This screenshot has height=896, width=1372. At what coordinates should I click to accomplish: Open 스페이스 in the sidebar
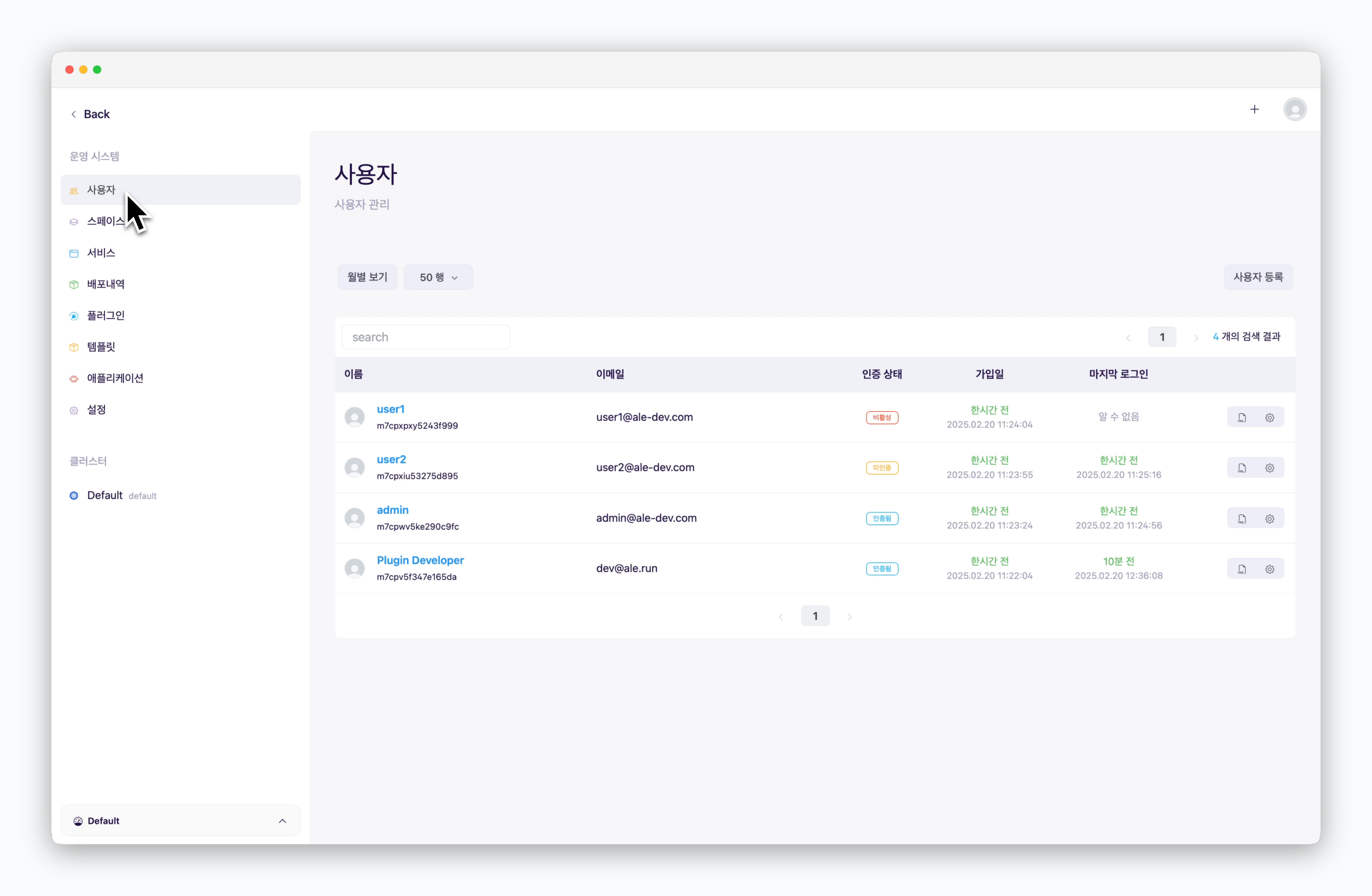(x=180, y=221)
